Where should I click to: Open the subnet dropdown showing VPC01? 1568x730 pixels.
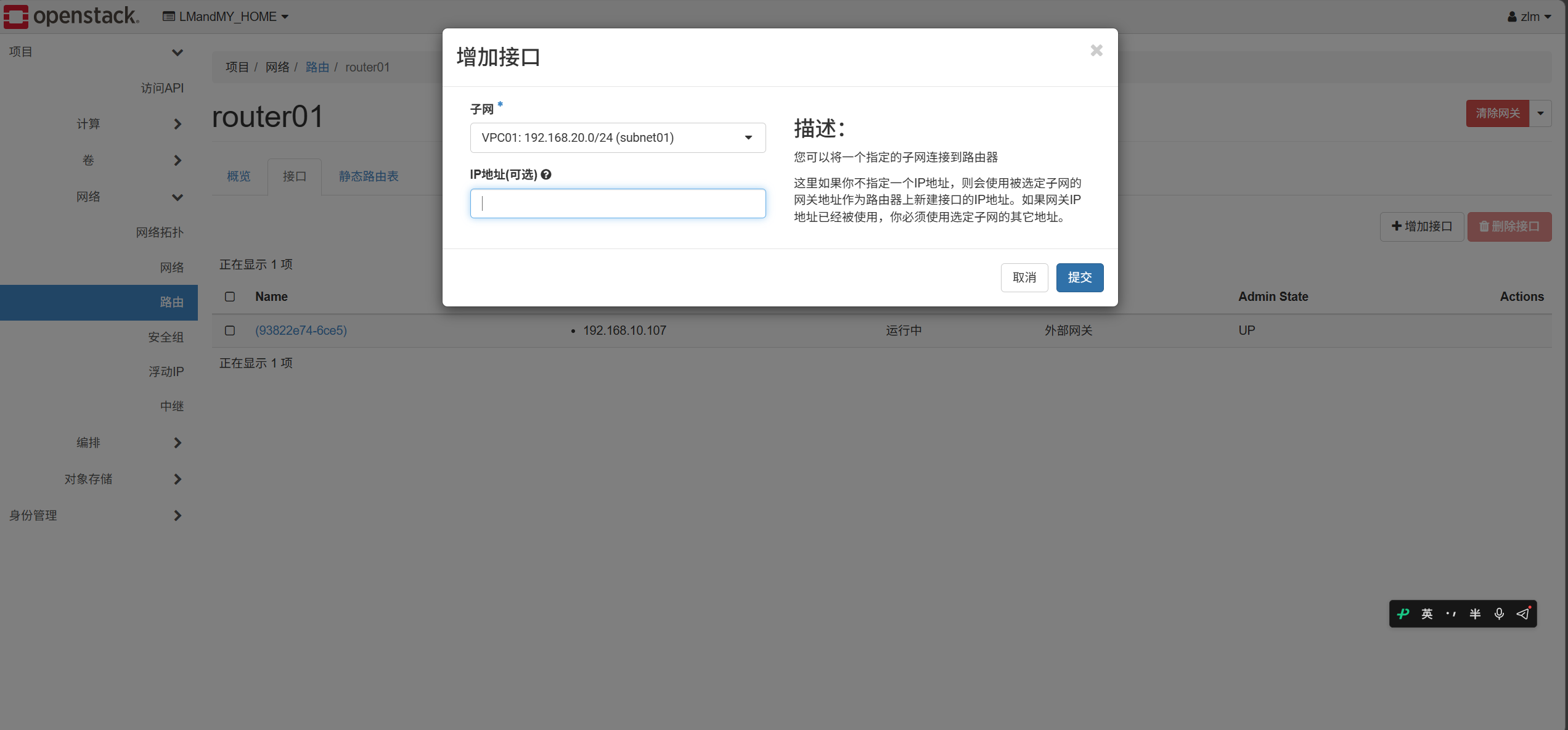coord(618,137)
